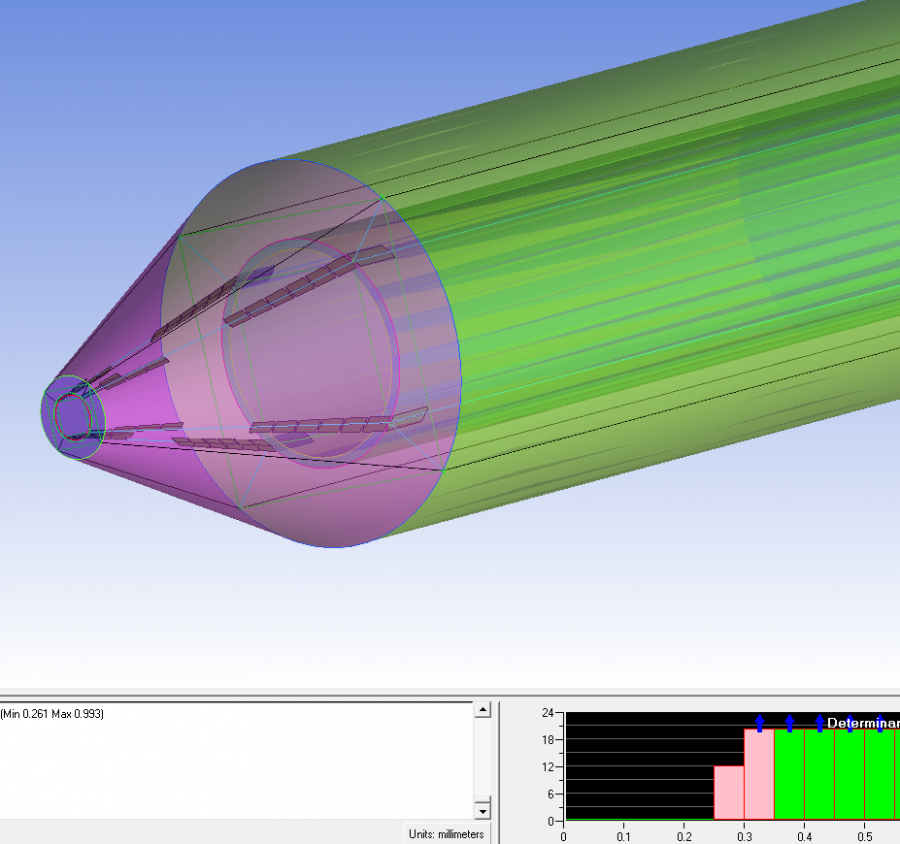Select the pink histogram bar at 0.25–0.3
The width and height of the screenshot is (900, 844).
click(x=729, y=793)
